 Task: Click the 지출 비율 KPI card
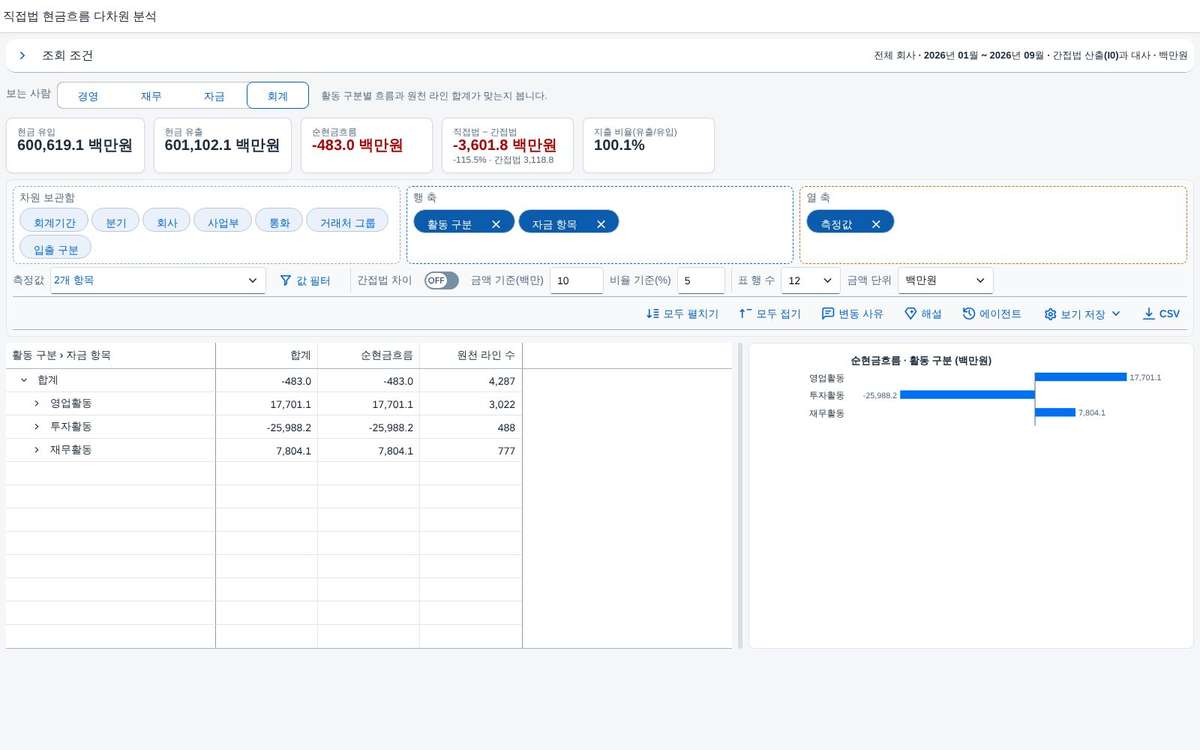(x=649, y=145)
